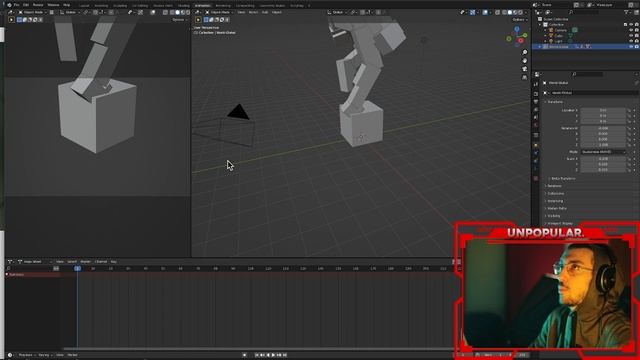Toggle gizmo display in main viewport header
640x360 pixels.
tap(473, 12)
